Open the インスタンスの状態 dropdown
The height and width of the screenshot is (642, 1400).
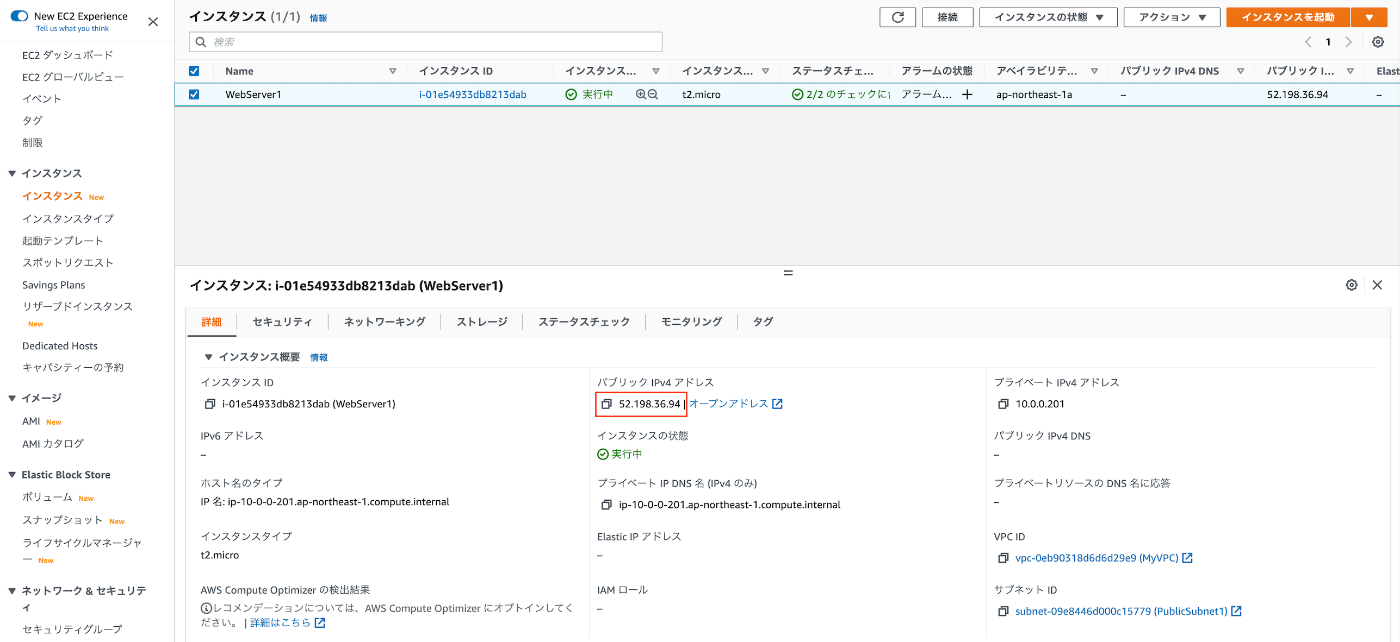tap(1048, 17)
